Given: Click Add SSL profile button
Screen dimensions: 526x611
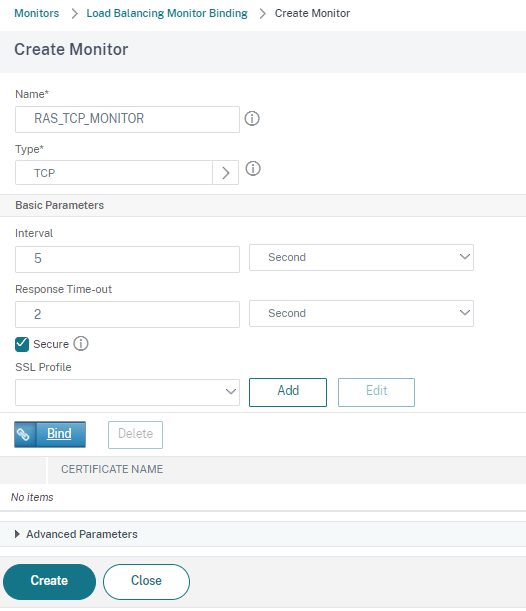Looking at the screenshot, I should (x=288, y=392).
